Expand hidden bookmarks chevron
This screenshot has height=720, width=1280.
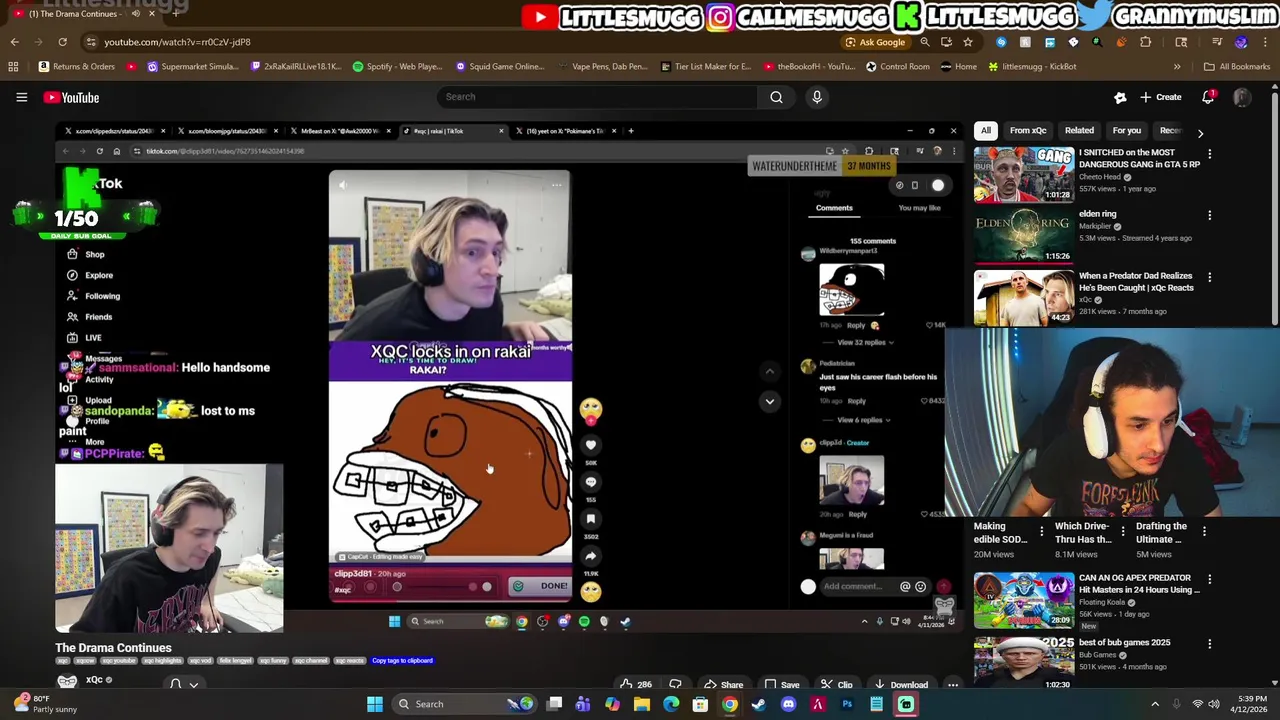(x=1177, y=66)
